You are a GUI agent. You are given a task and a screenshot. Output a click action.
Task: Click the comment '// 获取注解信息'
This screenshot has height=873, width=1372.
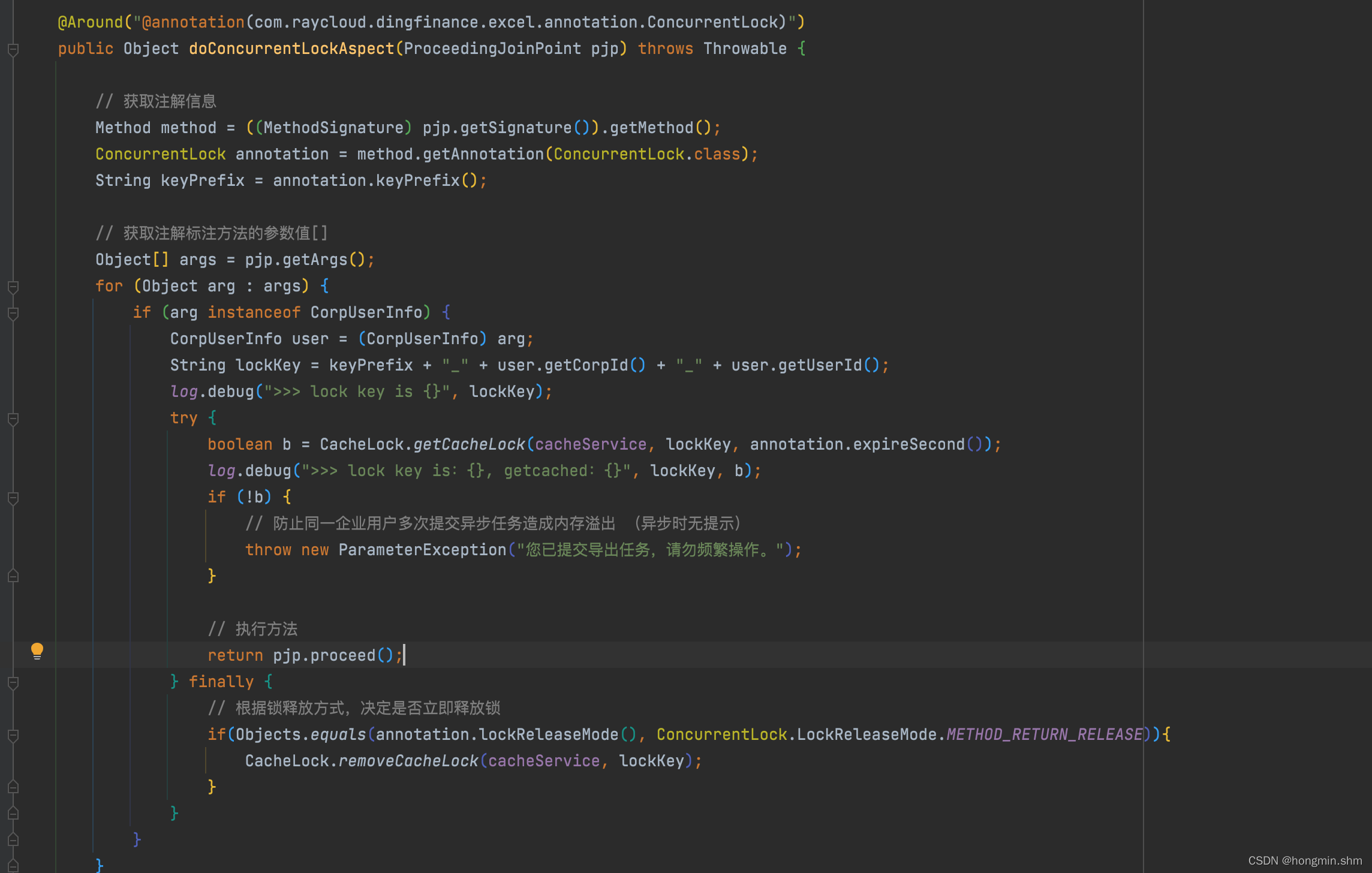coord(156,101)
